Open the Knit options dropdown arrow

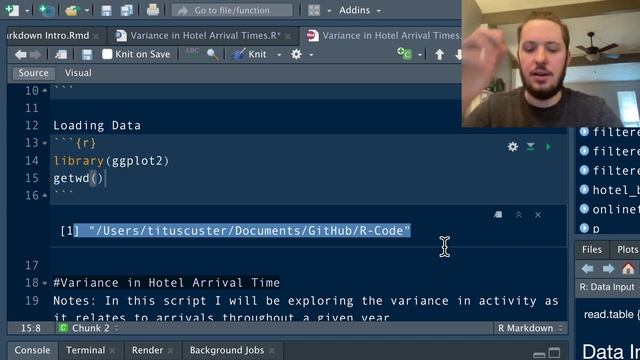tap(279, 54)
